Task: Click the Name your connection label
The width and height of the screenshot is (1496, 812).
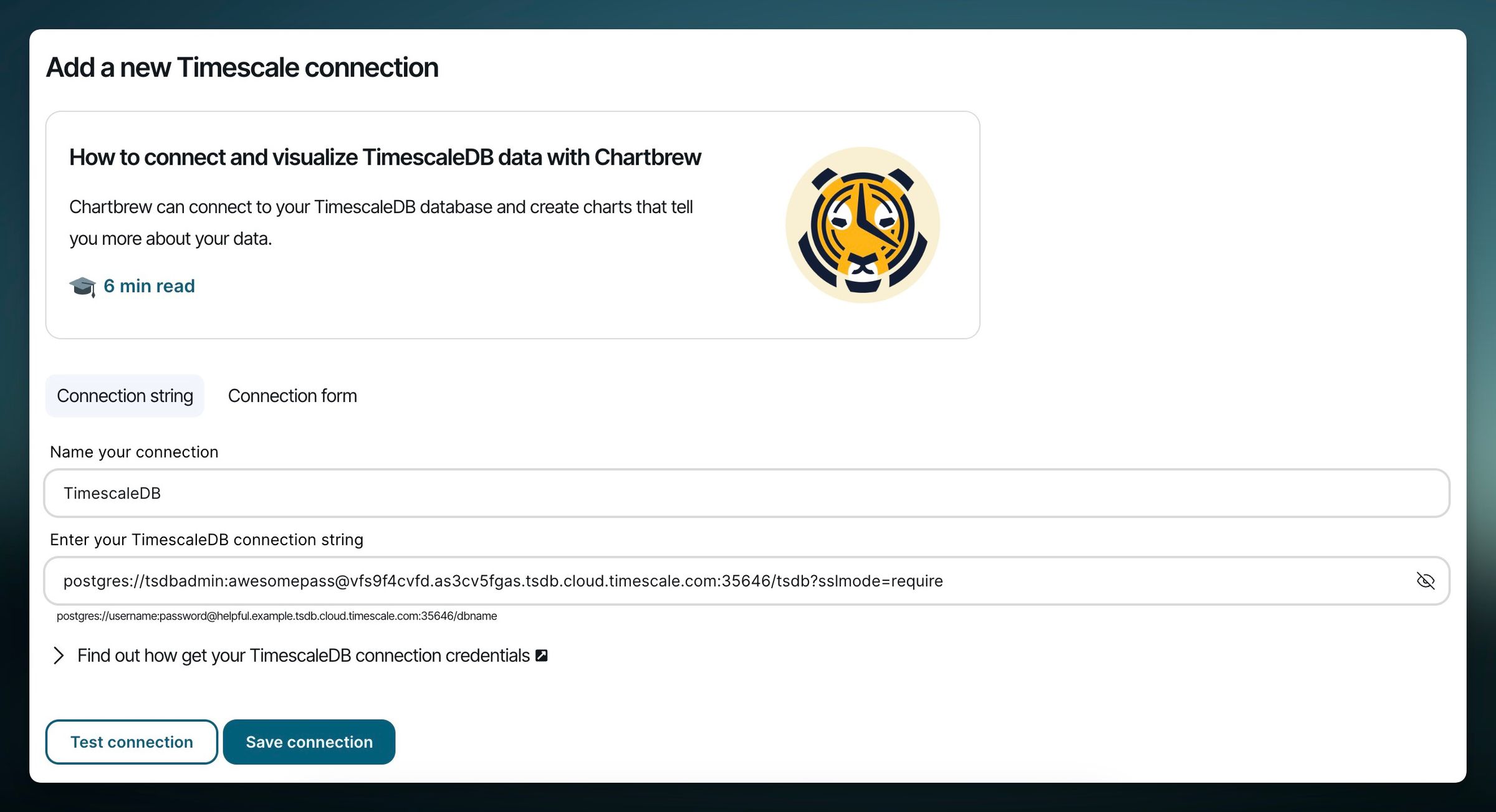Action: pyautogui.click(x=134, y=452)
